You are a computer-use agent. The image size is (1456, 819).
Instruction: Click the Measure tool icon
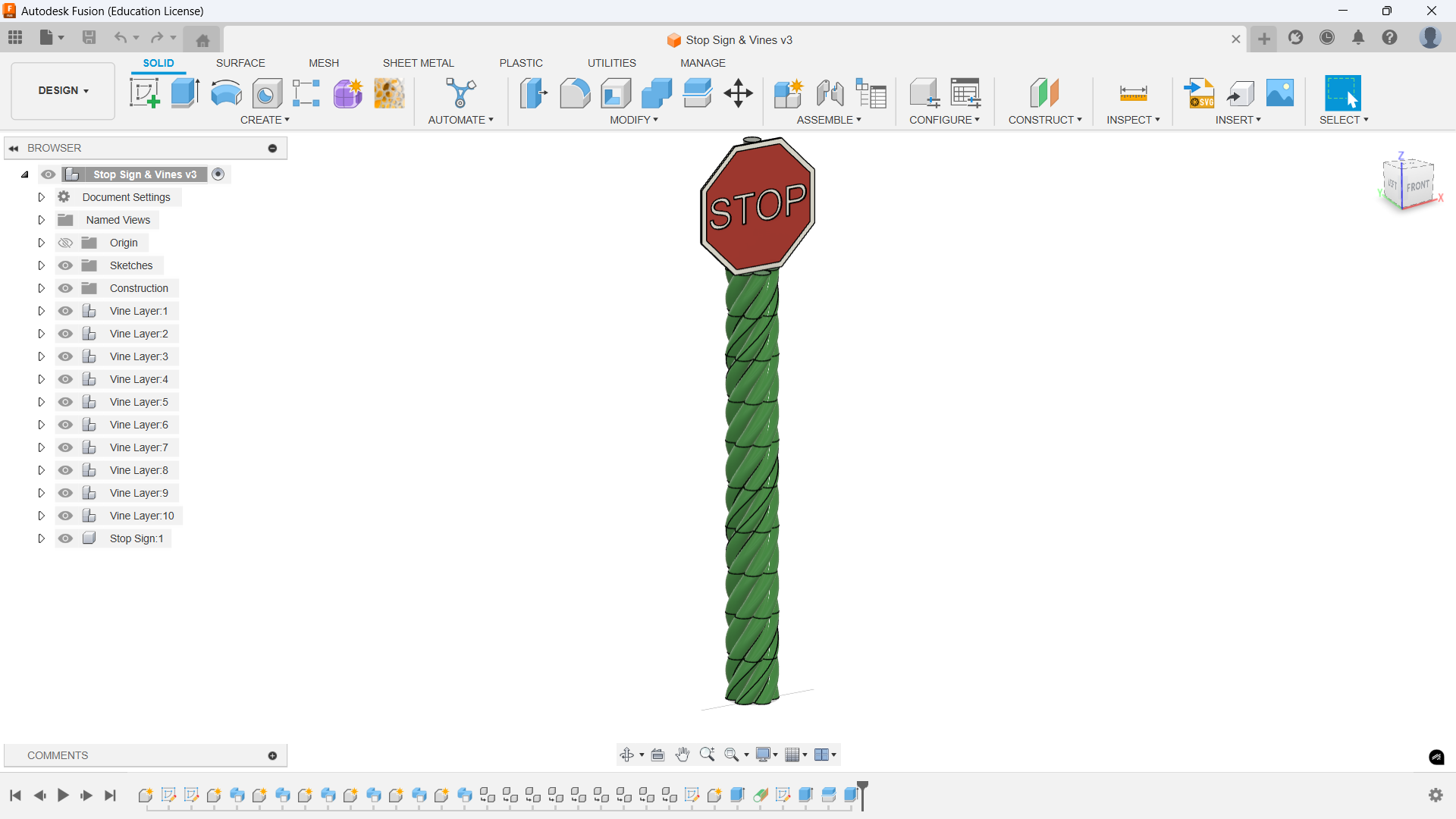click(1133, 93)
